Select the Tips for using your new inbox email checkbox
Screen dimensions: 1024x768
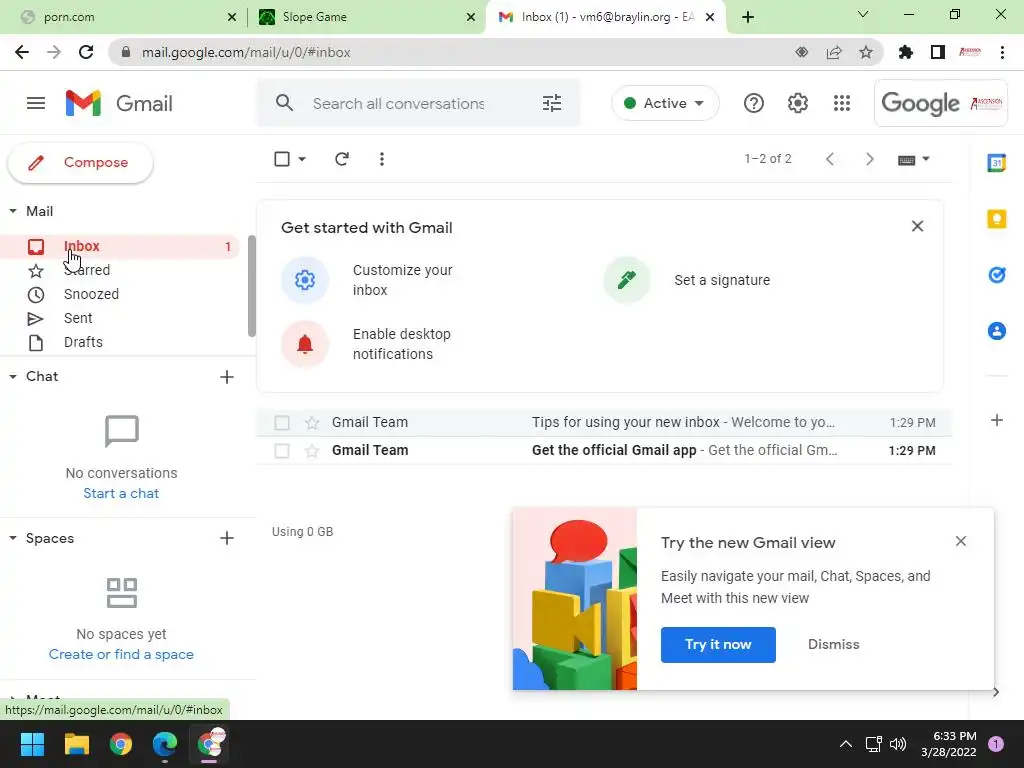[281, 423]
